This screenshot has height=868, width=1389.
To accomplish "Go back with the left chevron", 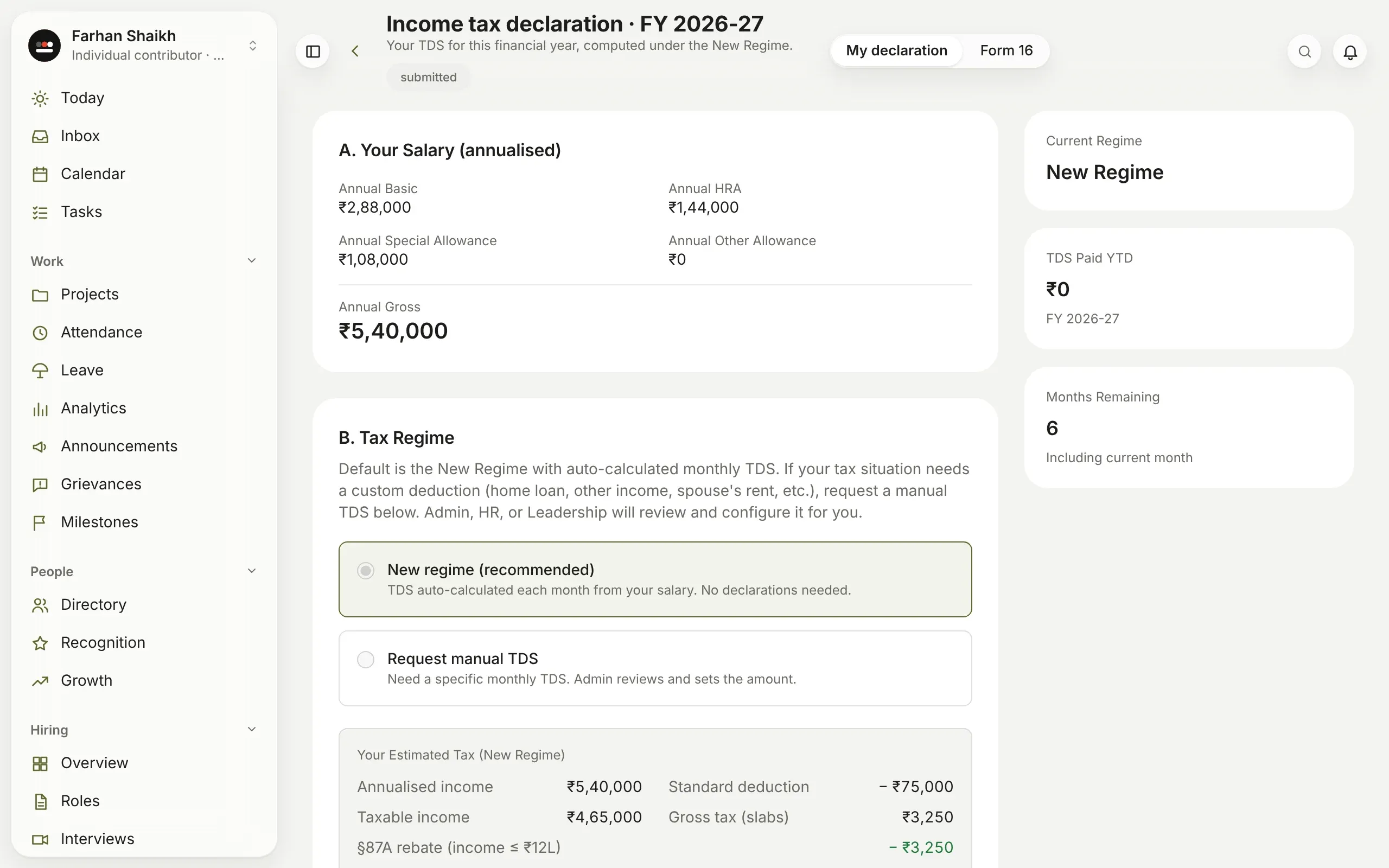I will click(x=355, y=51).
